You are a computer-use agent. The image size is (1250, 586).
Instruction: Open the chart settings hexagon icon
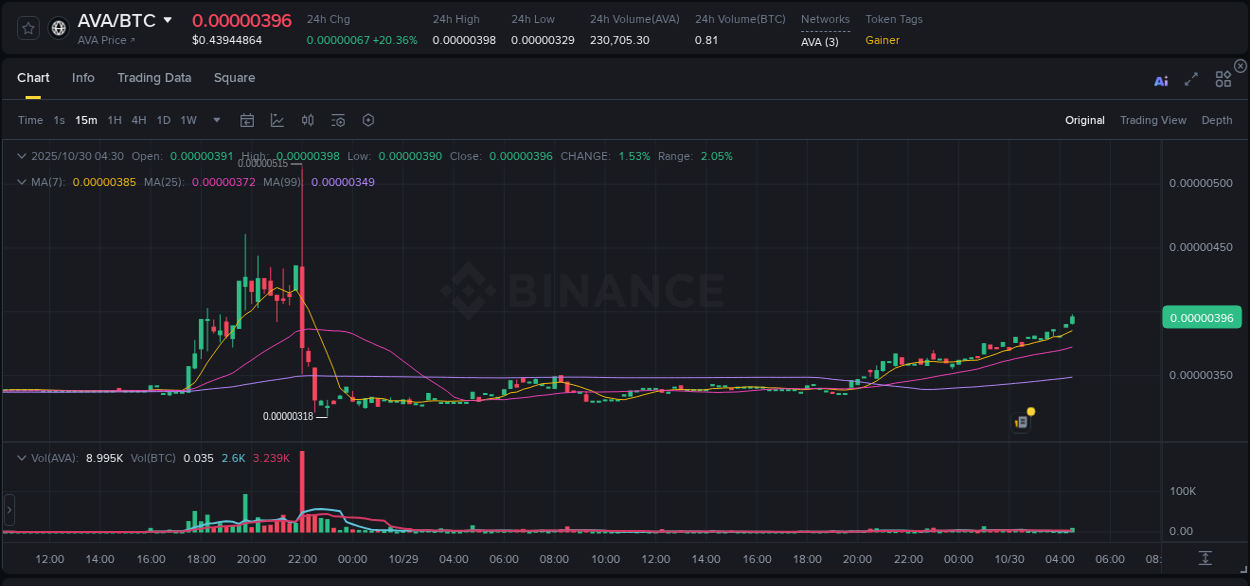point(368,120)
